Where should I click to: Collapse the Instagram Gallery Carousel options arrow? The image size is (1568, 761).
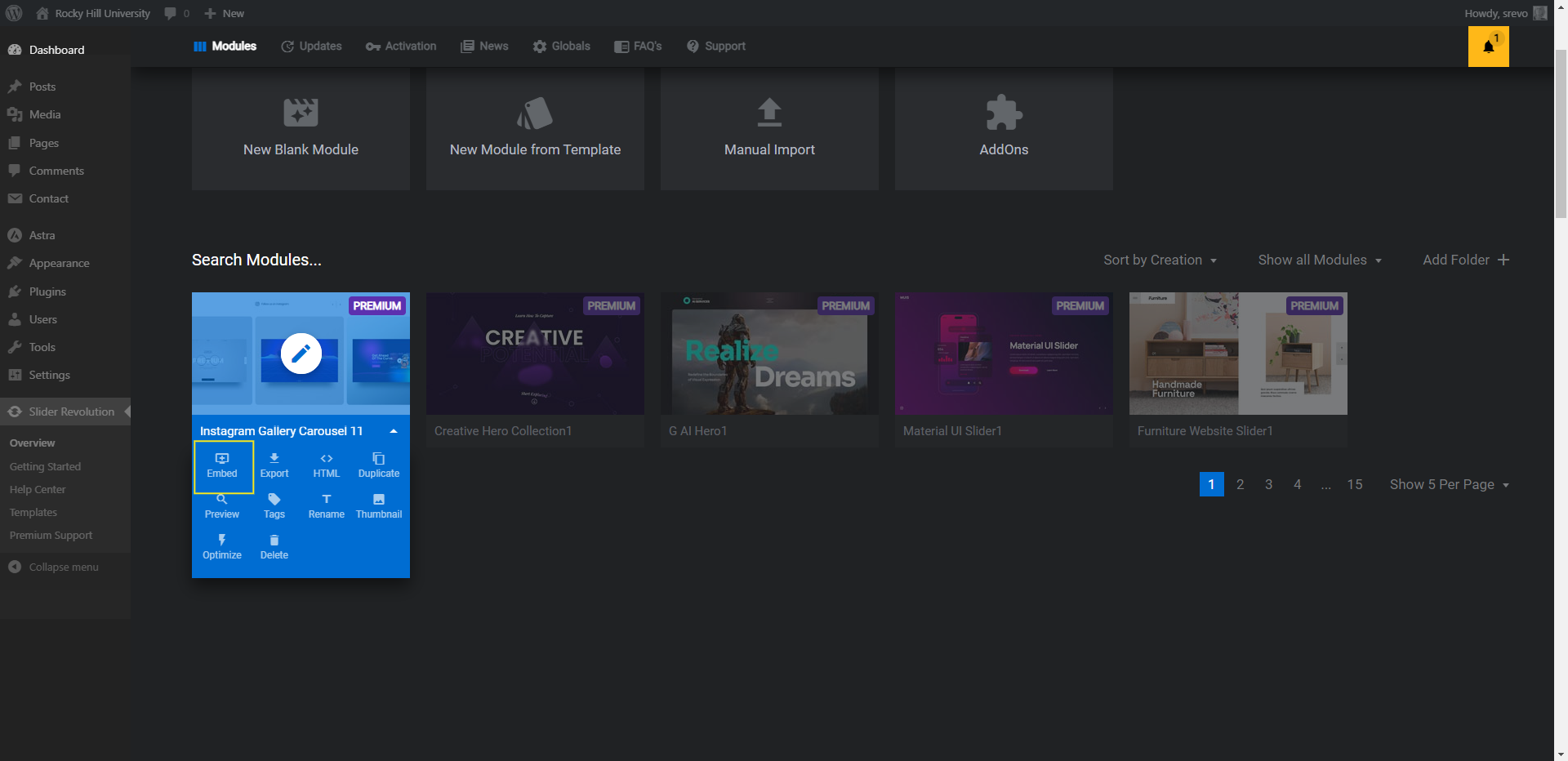click(394, 431)
